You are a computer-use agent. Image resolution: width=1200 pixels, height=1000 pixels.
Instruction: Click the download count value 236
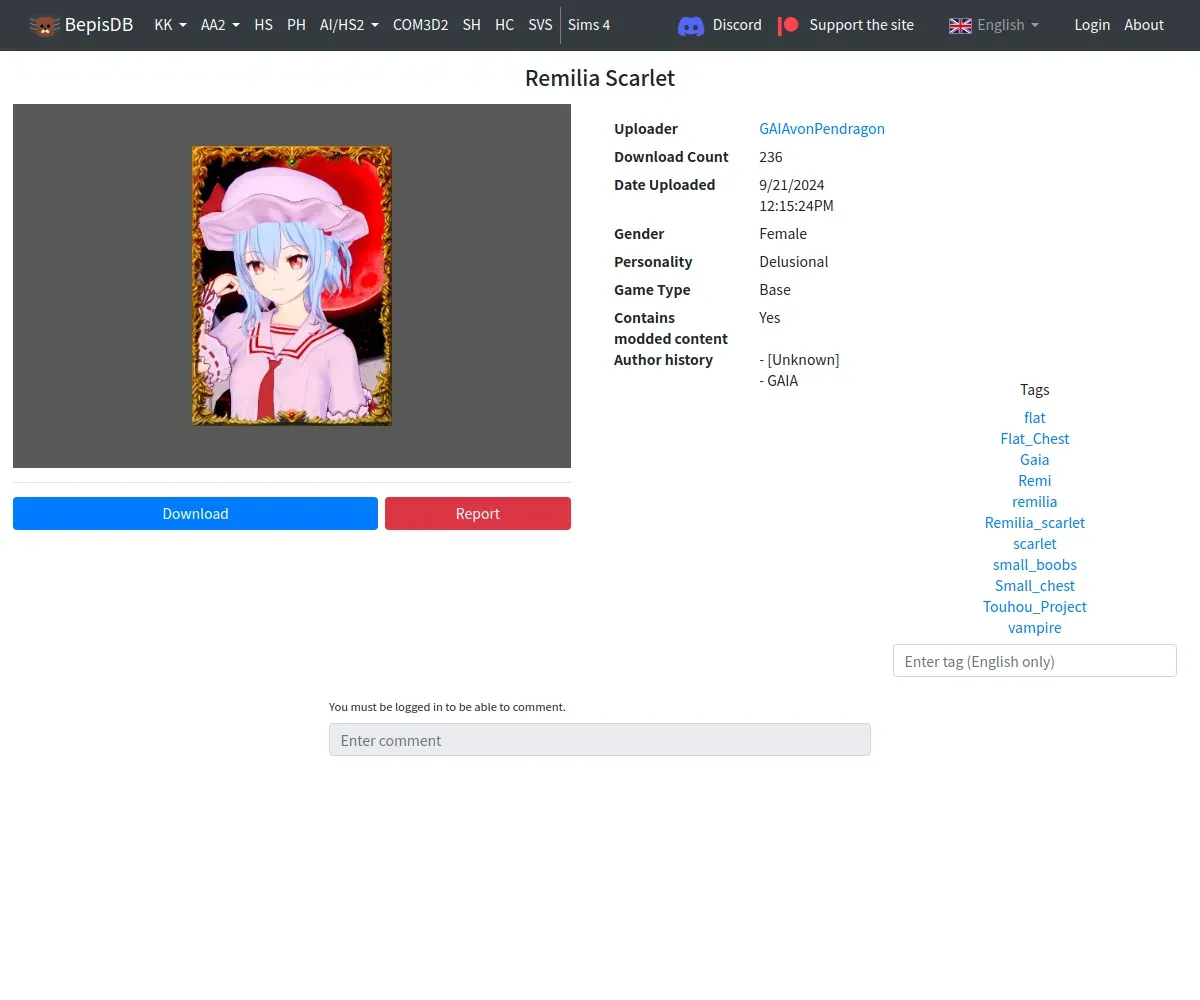771,157
